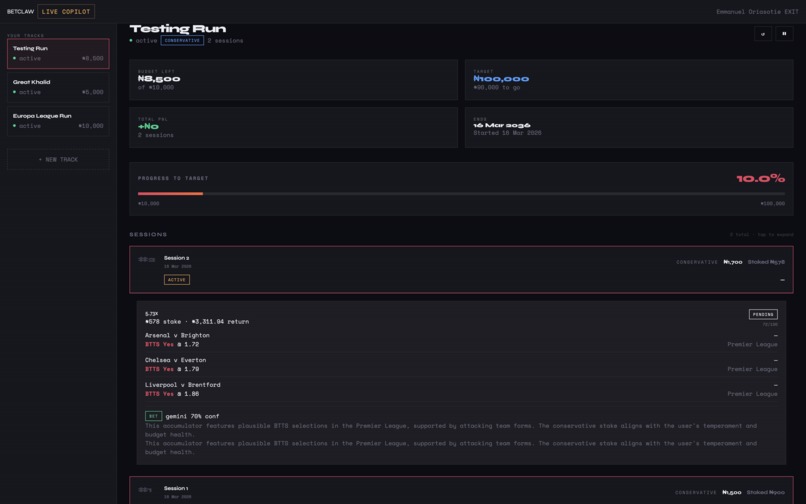Select the Chelsea v Everton selection
Viewport: 806px width, 504px height.
[x=461, y=364]
